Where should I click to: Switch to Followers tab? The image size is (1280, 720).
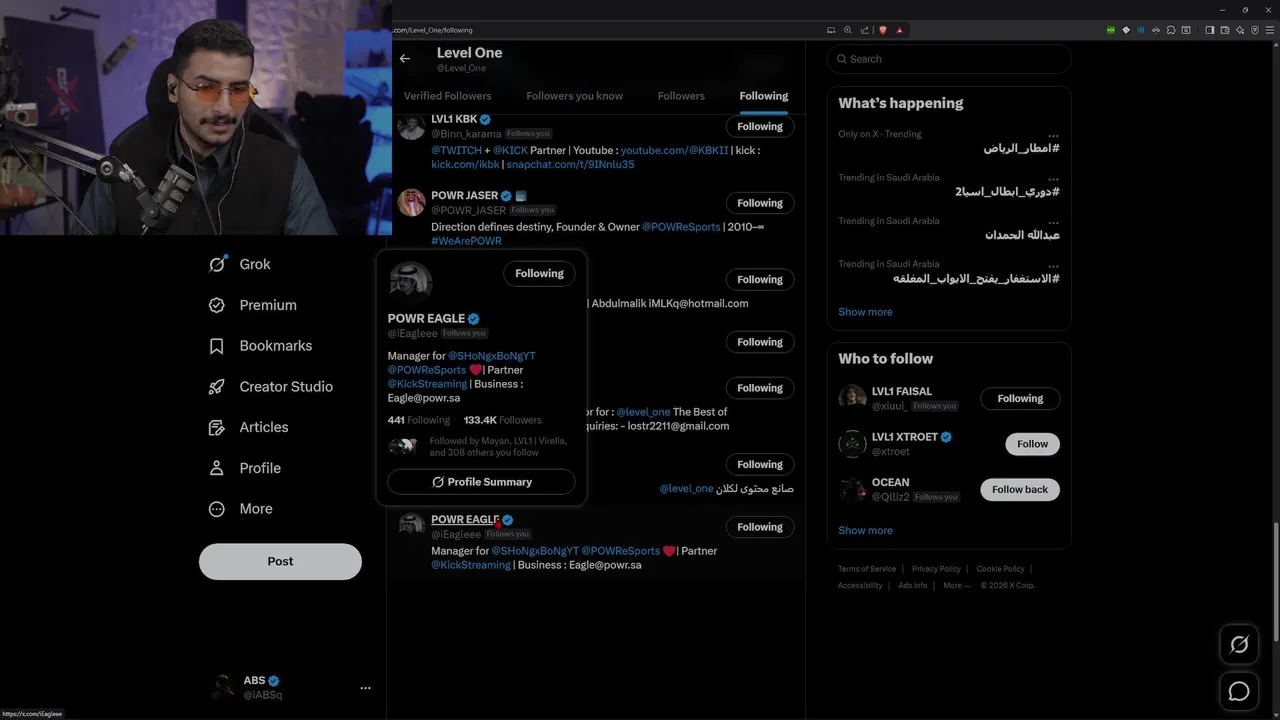[x=681, y=96]
